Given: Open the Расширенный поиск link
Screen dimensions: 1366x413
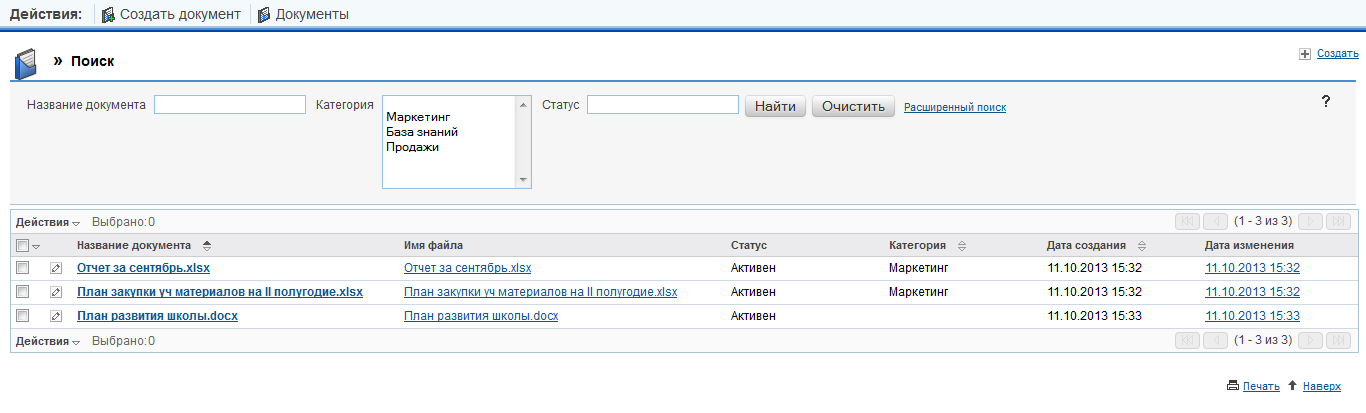Looking at the screenshot, I should [x=954, y=107].
